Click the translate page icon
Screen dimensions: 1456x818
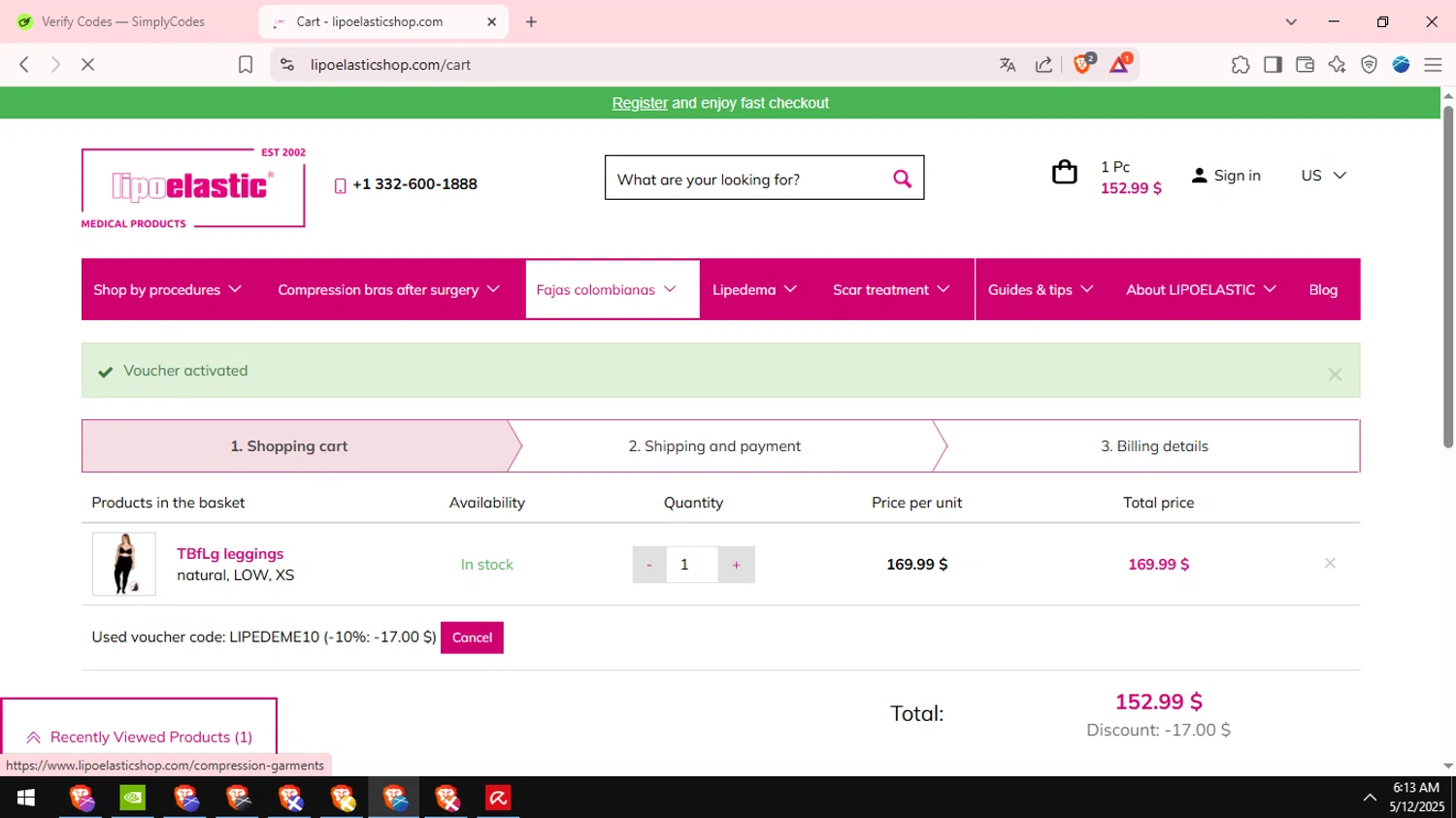pyautogui.click(x=1008, y=65)
